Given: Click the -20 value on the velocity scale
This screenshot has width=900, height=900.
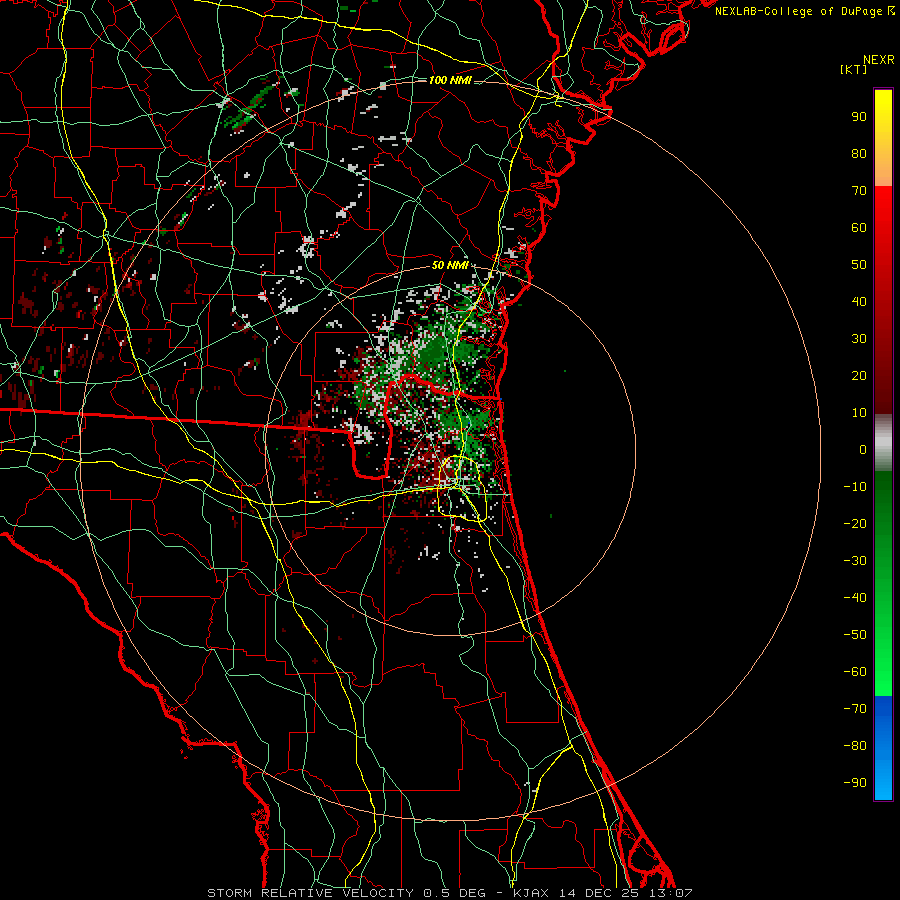Looking at the screenshot, I should coord(855,524).
